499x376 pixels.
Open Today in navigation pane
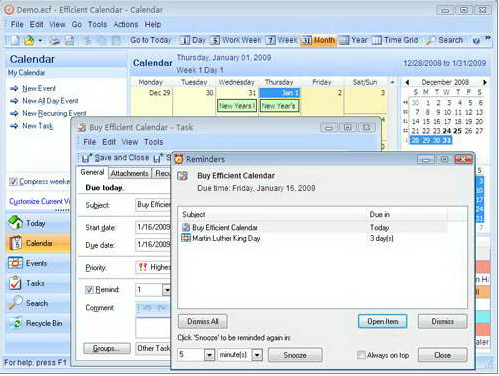coord(38,223)
